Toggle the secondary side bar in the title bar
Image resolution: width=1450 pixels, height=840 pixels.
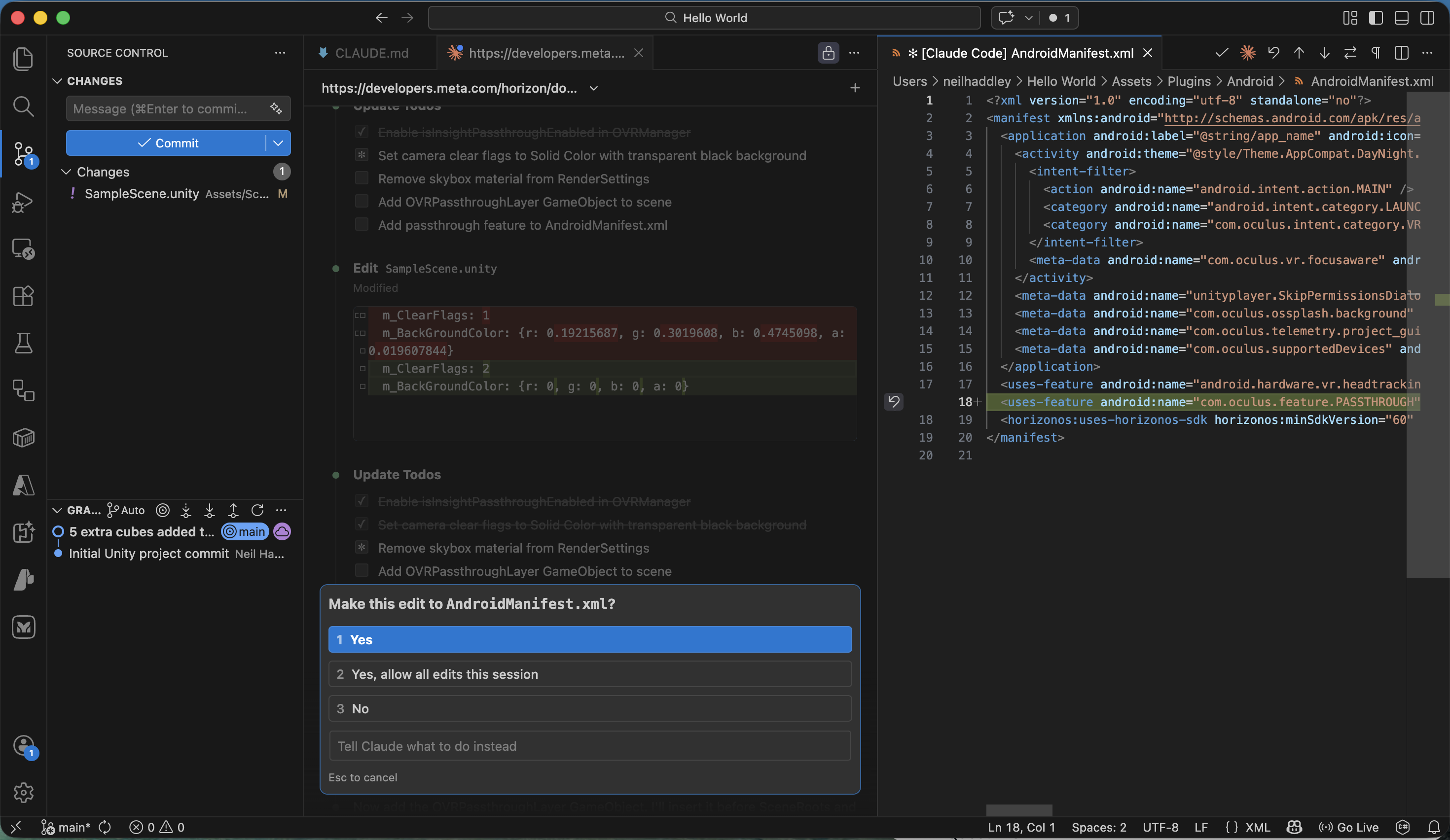pyautogui.click(x=1427, y=18)
